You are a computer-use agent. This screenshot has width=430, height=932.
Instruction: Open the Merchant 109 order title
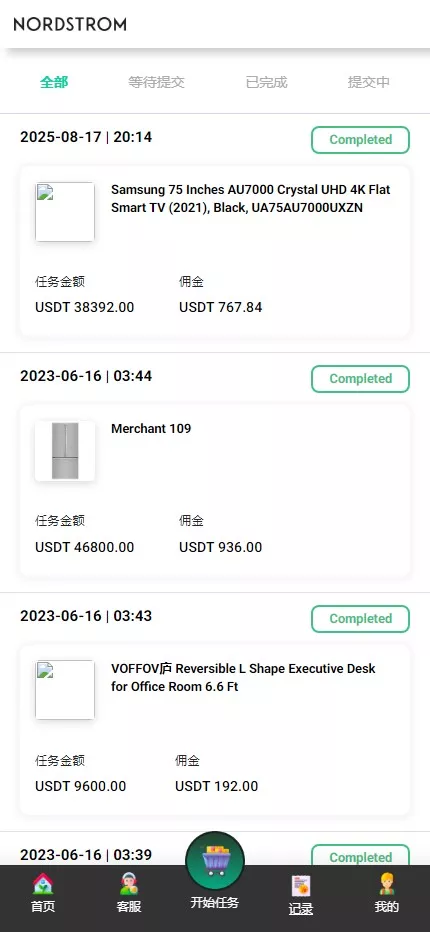pyautogui.click(x=151, y=429)
